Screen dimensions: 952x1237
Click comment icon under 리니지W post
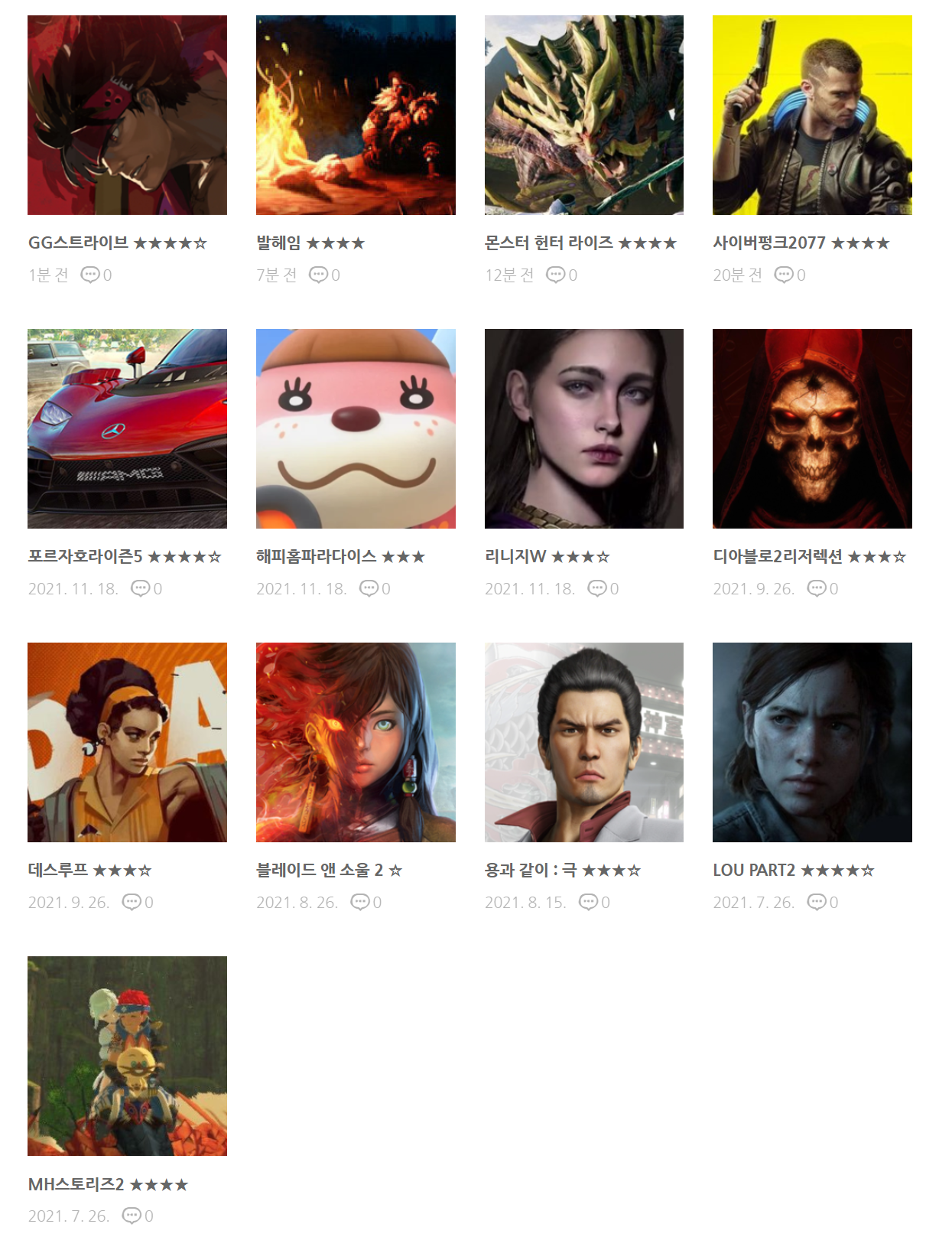pyautogui.click(x=597, y=588)
